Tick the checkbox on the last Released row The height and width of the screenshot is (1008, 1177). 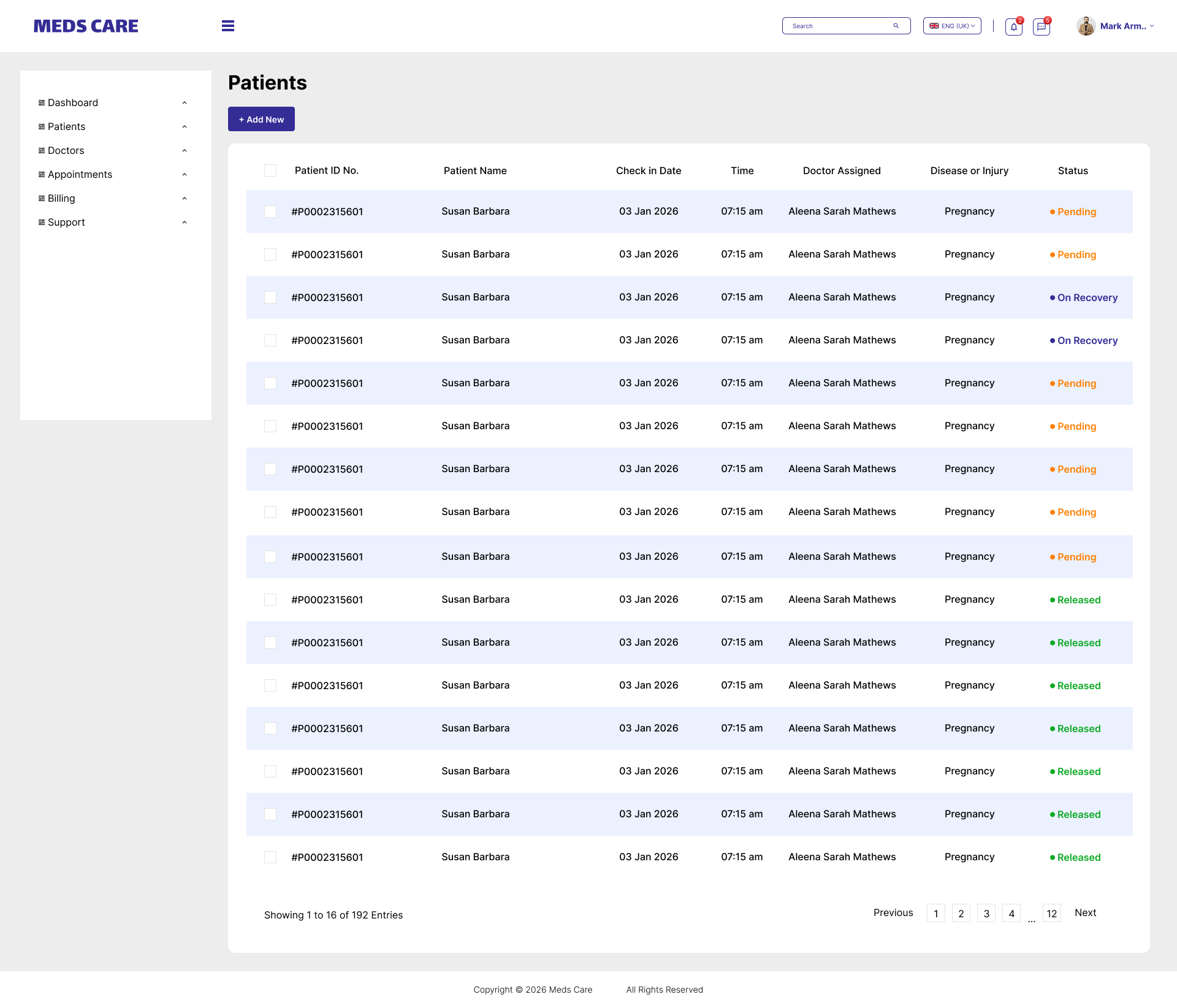click(270, 857)
